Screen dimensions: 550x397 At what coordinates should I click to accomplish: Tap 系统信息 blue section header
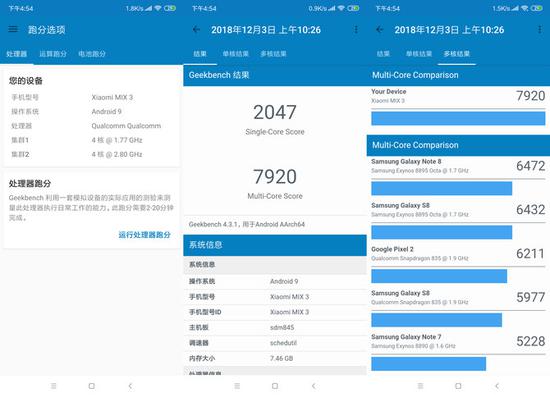pos(275,245)
